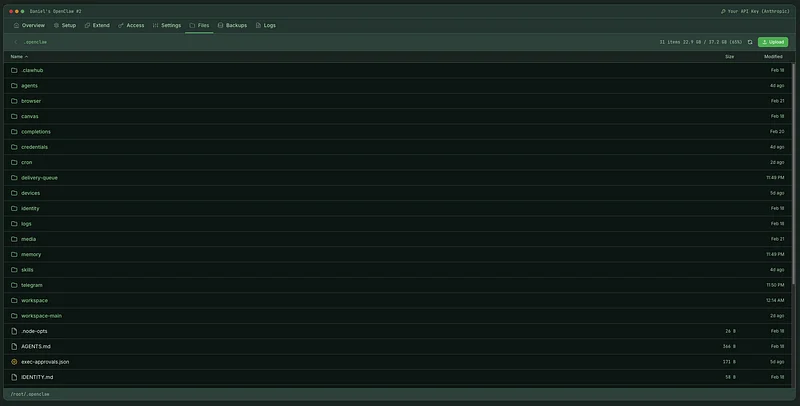The image size is (800, 406).
Task: Click the folder icon for telegram
Action: coord(14,285)
